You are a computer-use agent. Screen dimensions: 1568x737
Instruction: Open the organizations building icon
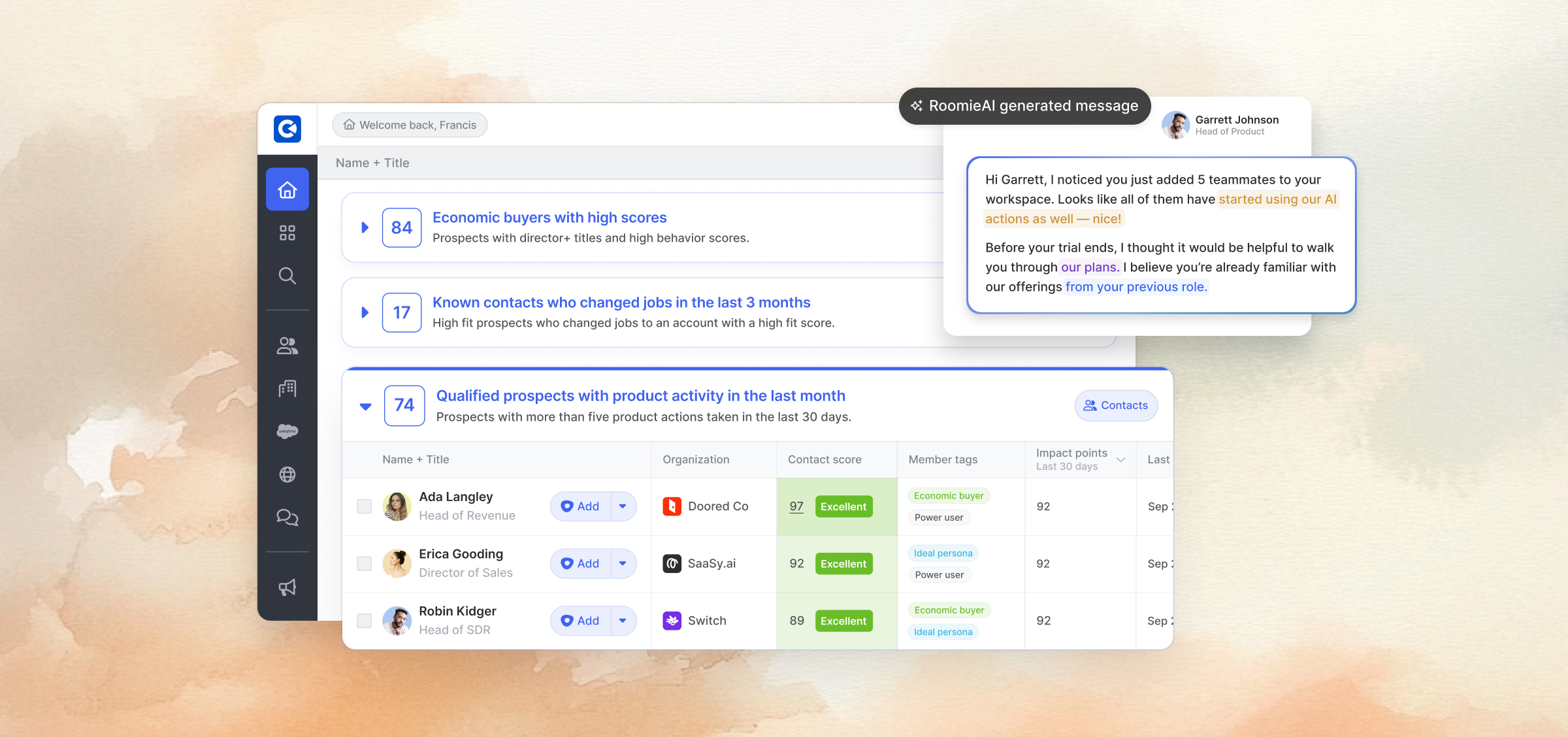(x=287, y=389)
